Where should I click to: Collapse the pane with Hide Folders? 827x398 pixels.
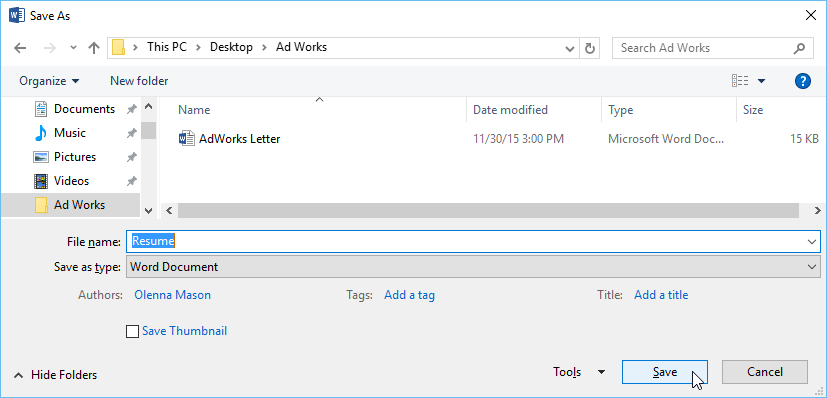[55, 375]
